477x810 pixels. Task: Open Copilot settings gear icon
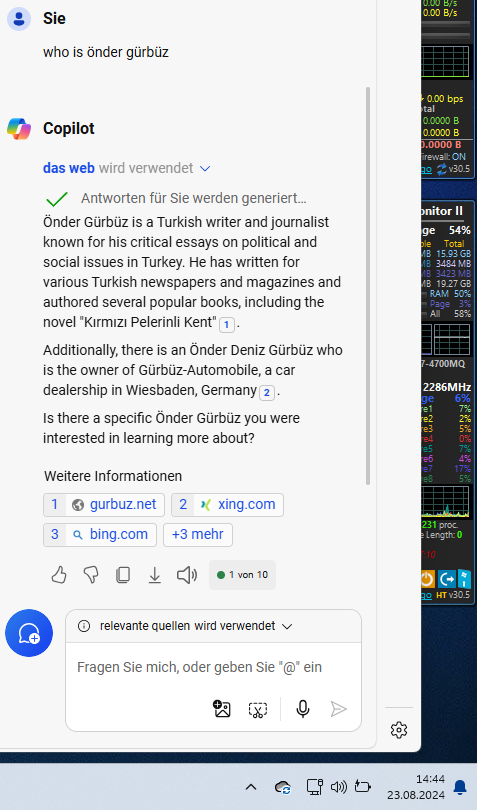pyautogui.click(x=398, y=730)
